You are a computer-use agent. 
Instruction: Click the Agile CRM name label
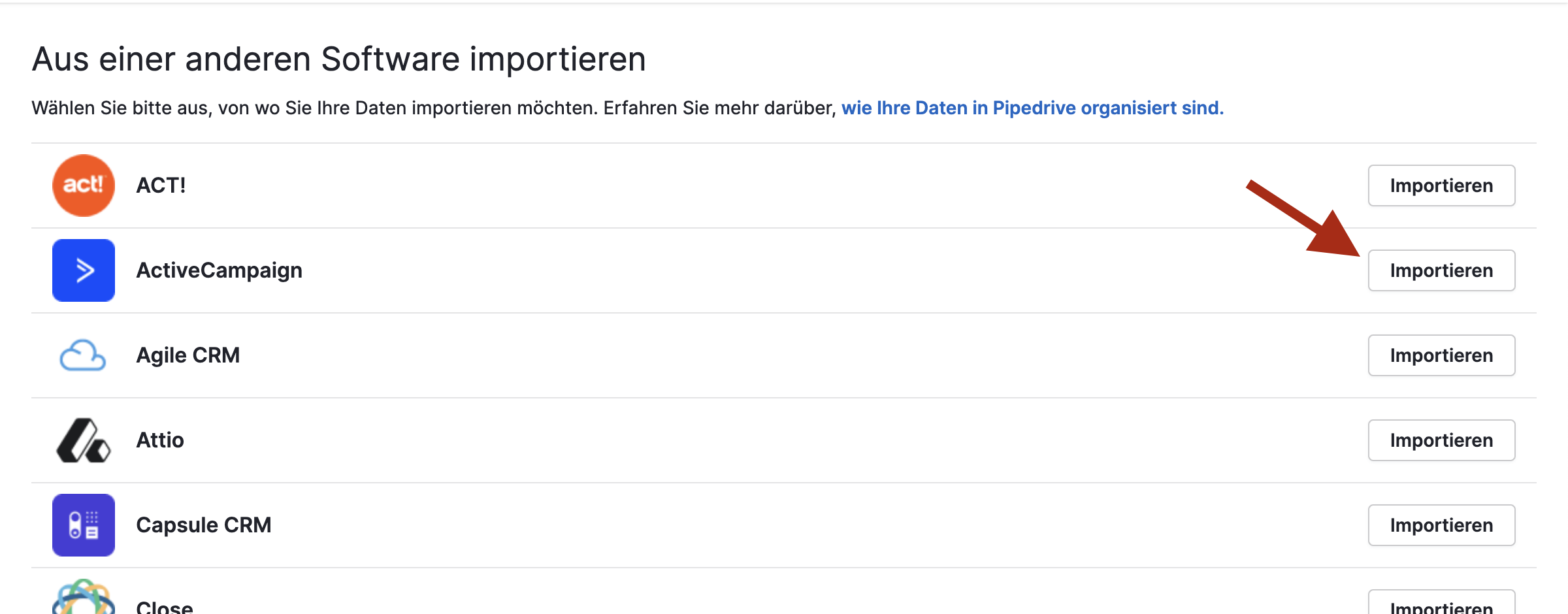188,355
